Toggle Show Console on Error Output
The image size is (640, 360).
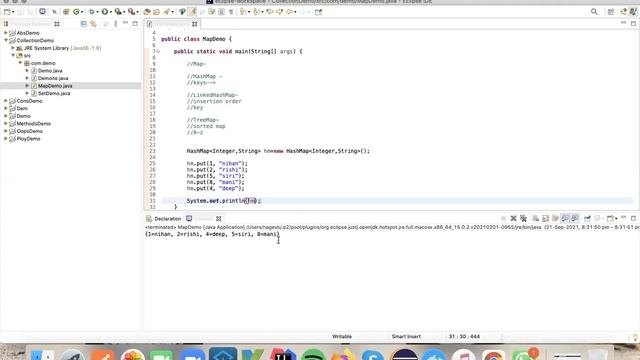[575, 218]
